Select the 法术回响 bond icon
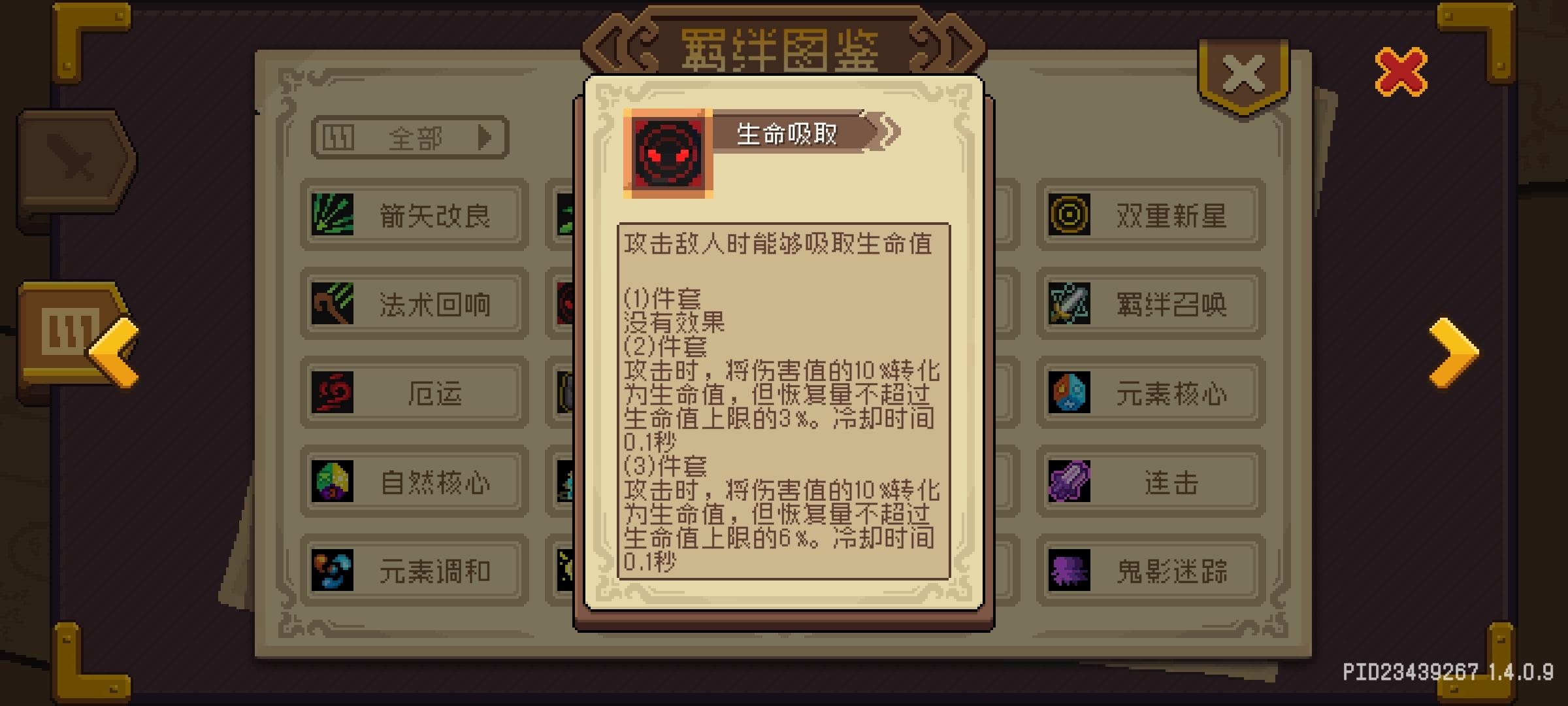 point(333,303)
